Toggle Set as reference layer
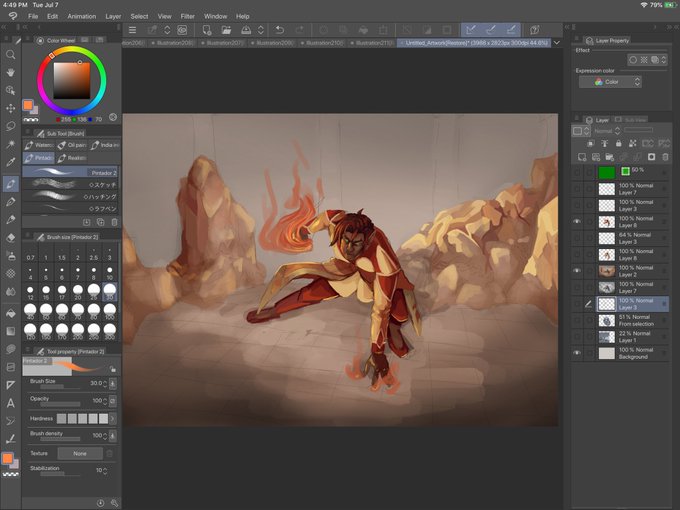Screen dimensions: 680x510 pyautogui.click(x=605, y=143)
